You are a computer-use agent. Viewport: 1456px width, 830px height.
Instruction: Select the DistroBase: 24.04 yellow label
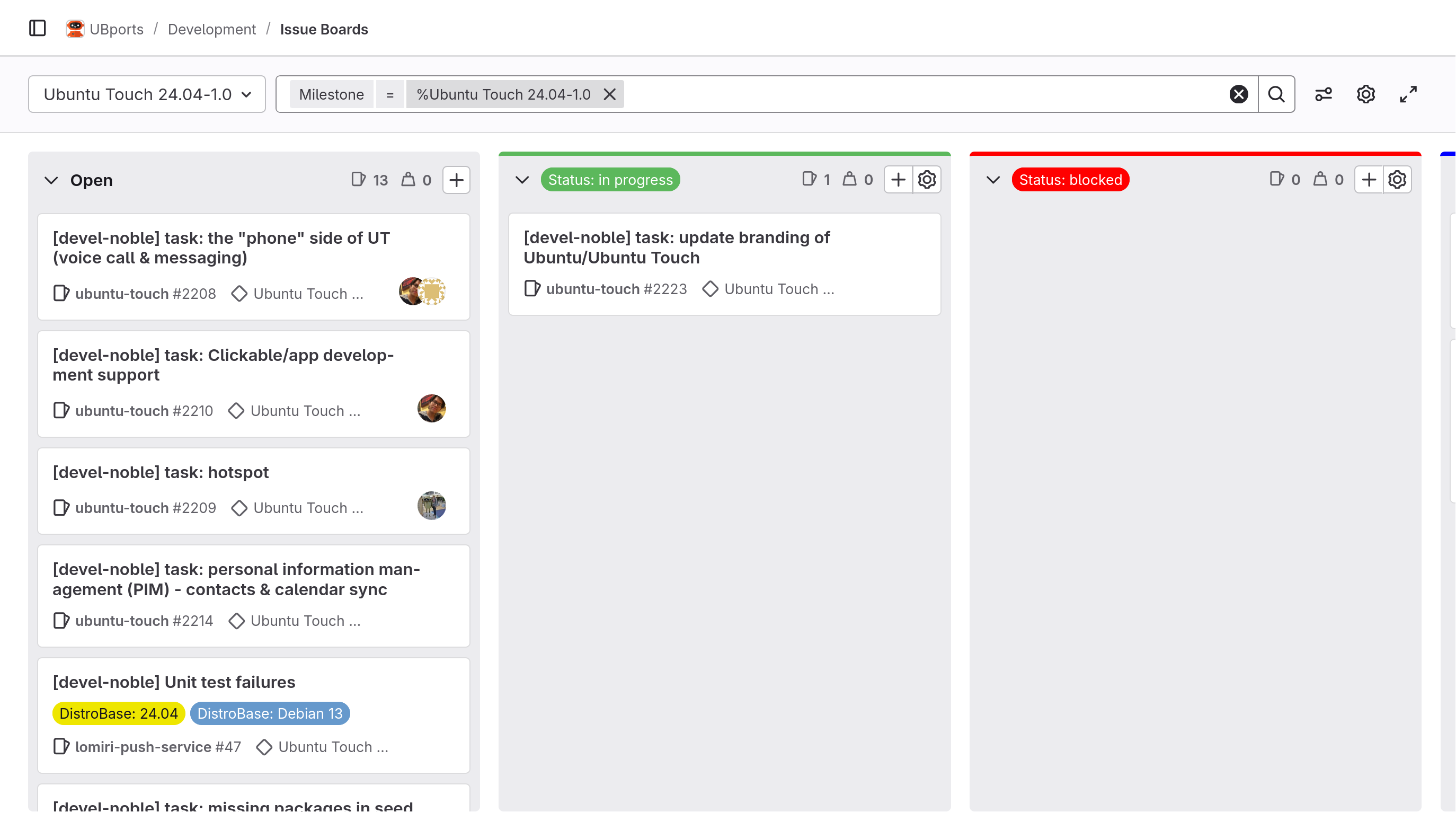119,713
